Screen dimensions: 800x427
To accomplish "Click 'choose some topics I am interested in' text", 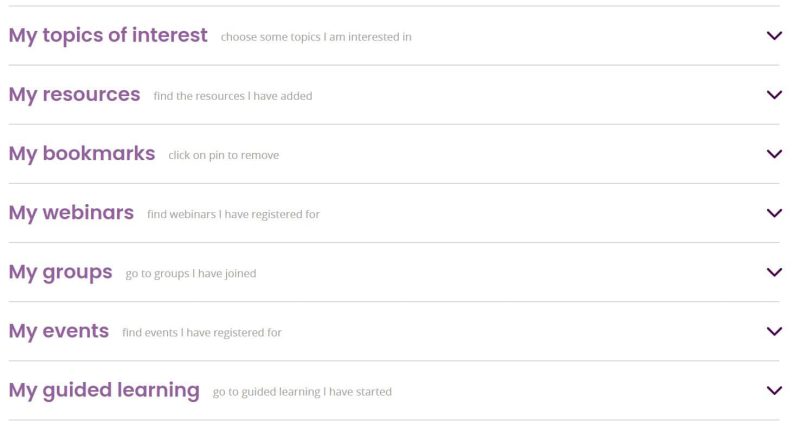I will pos(316,37).
